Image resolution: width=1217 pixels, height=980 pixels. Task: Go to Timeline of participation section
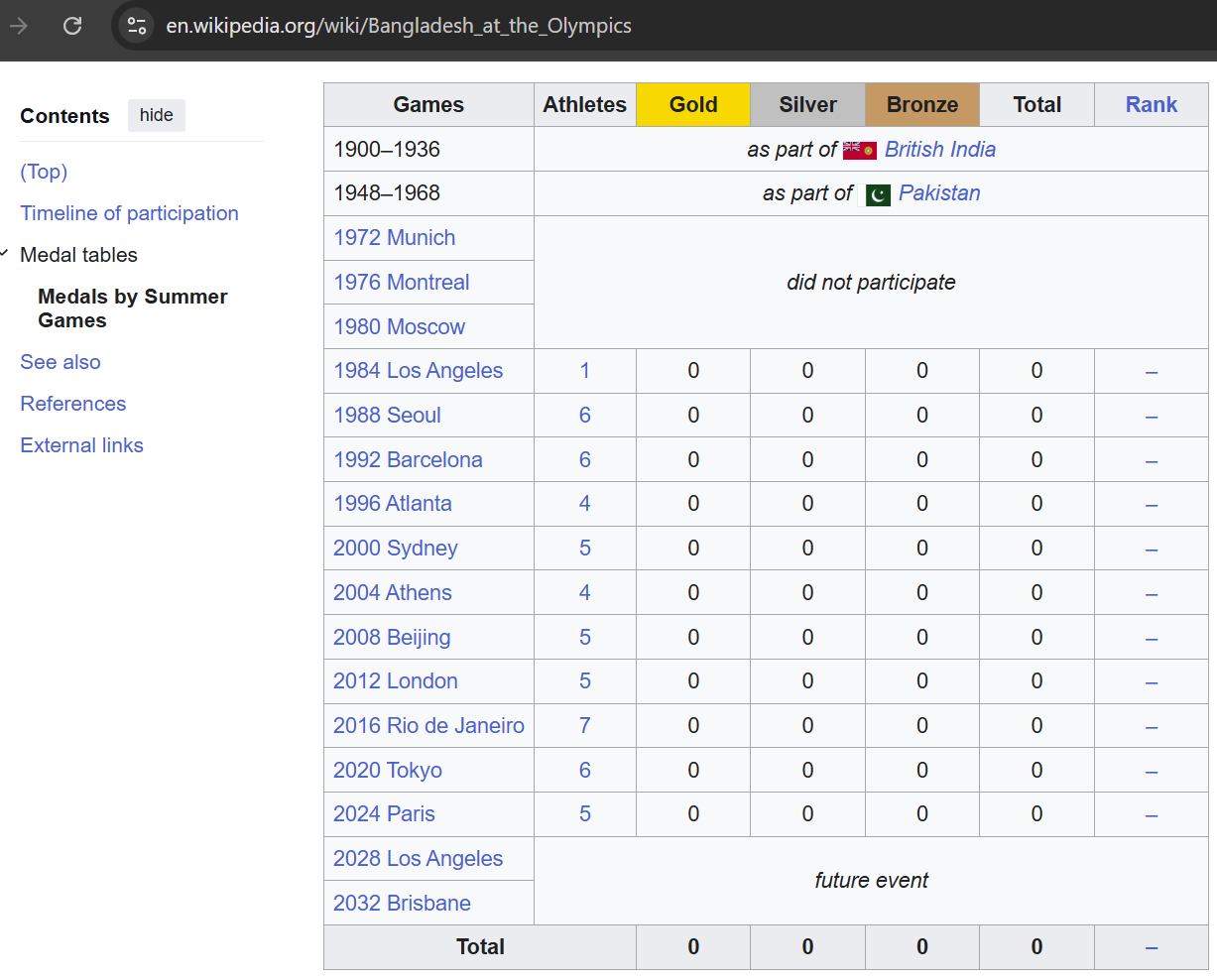coord(129,213)
